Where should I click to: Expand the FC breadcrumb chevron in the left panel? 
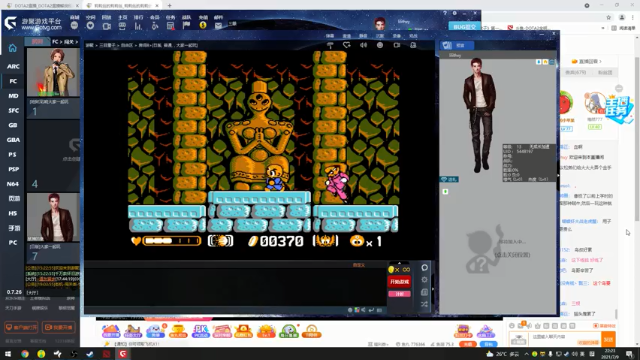(60, 42)
